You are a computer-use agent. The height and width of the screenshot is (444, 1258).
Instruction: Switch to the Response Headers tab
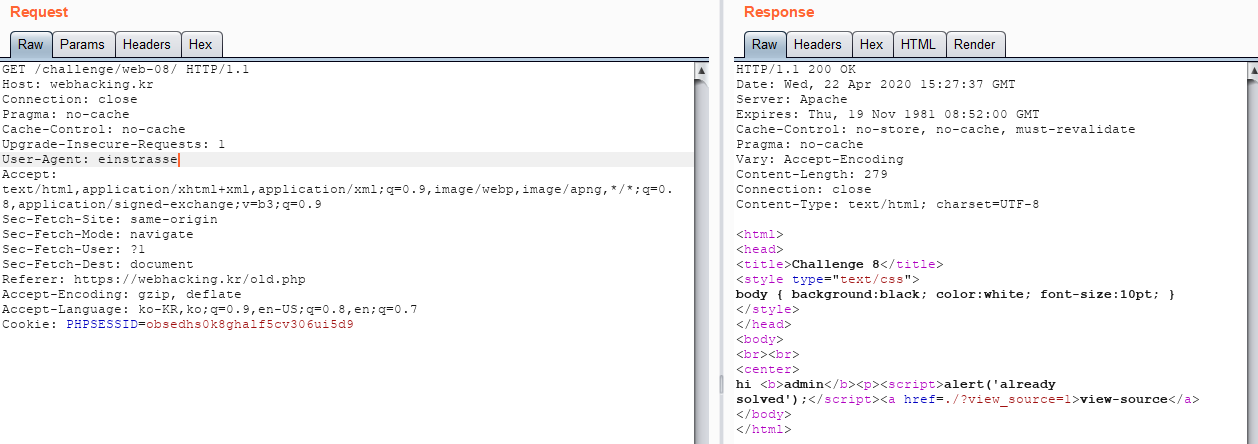(x=818, y=44)
